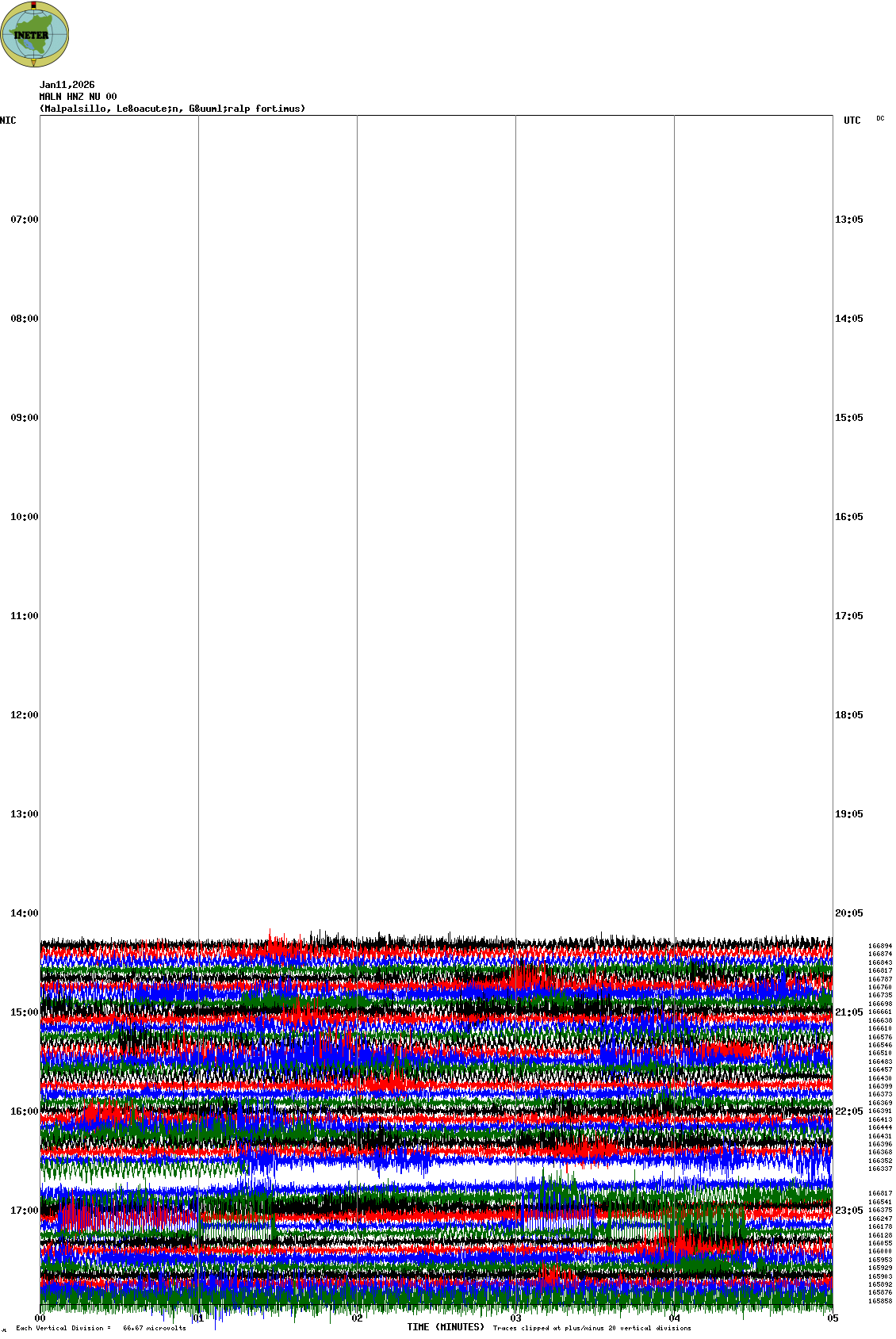Select the 10:00 local time marker

coord(24,517)
